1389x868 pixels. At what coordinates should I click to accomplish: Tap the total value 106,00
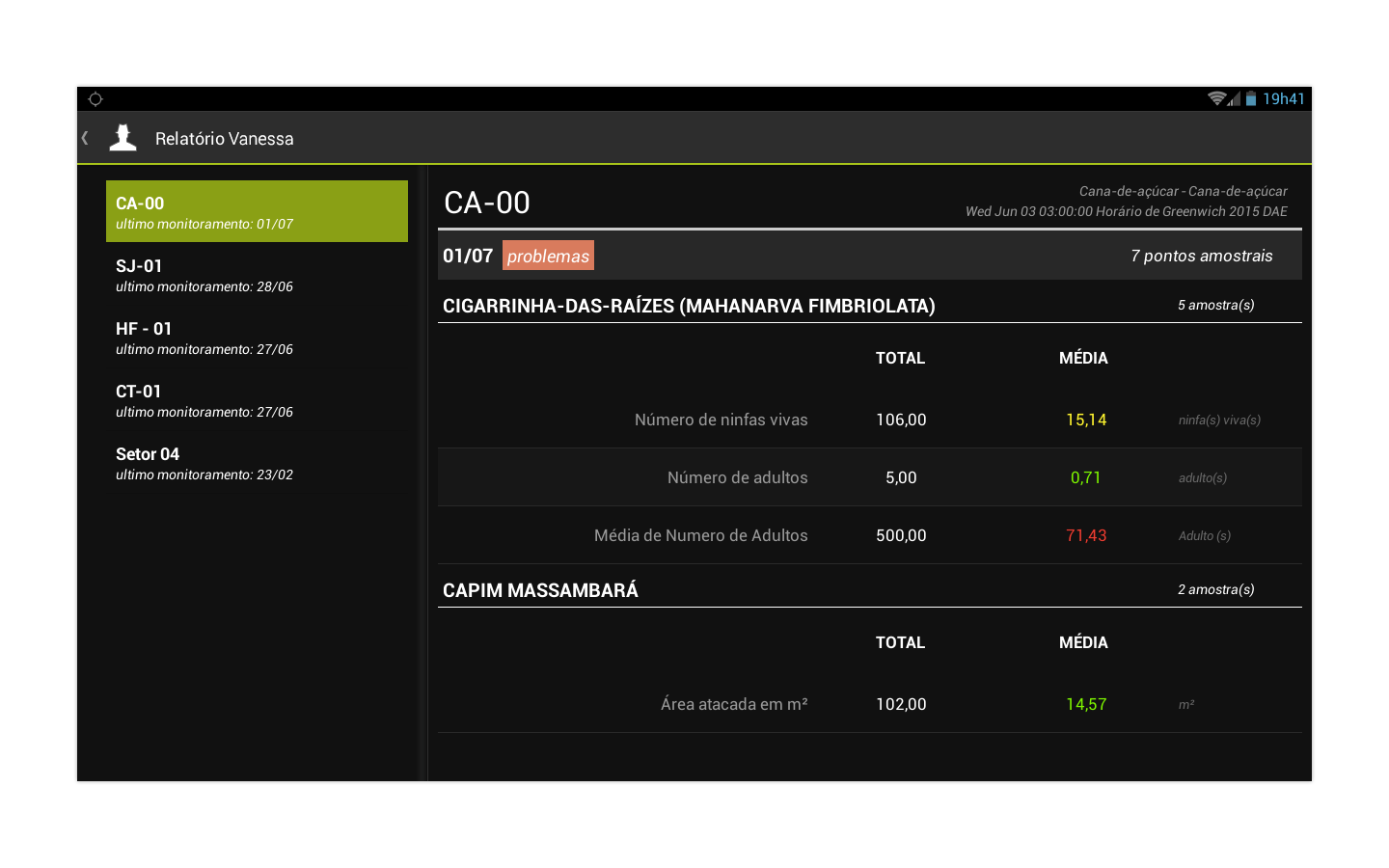pos(901,420)
